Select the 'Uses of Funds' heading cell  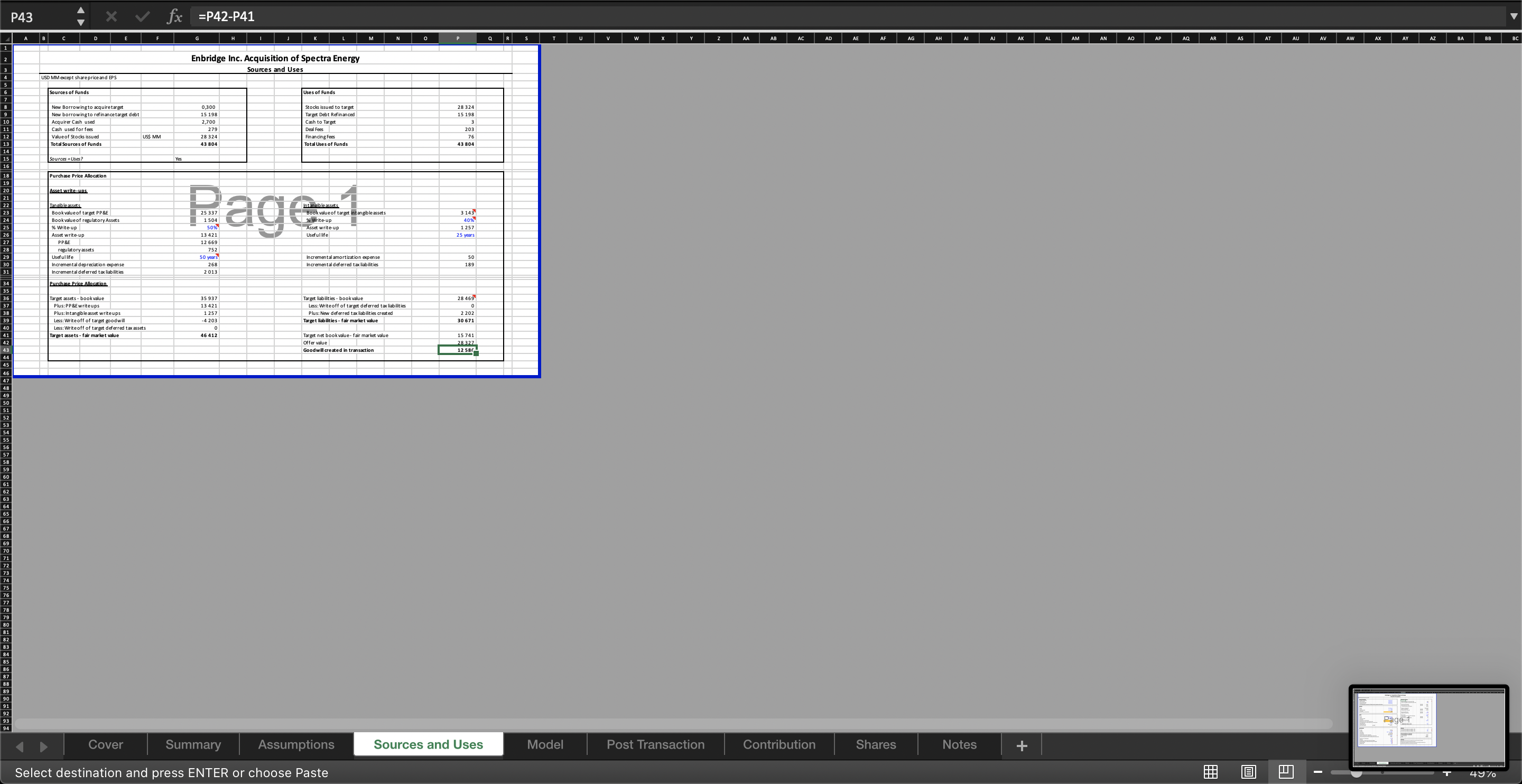(319, 92)
